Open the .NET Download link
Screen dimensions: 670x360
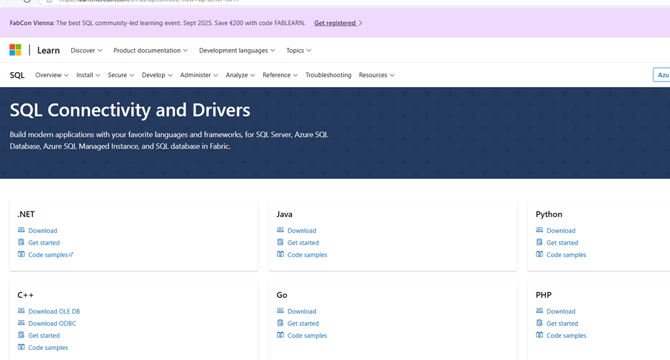(43, 231)
